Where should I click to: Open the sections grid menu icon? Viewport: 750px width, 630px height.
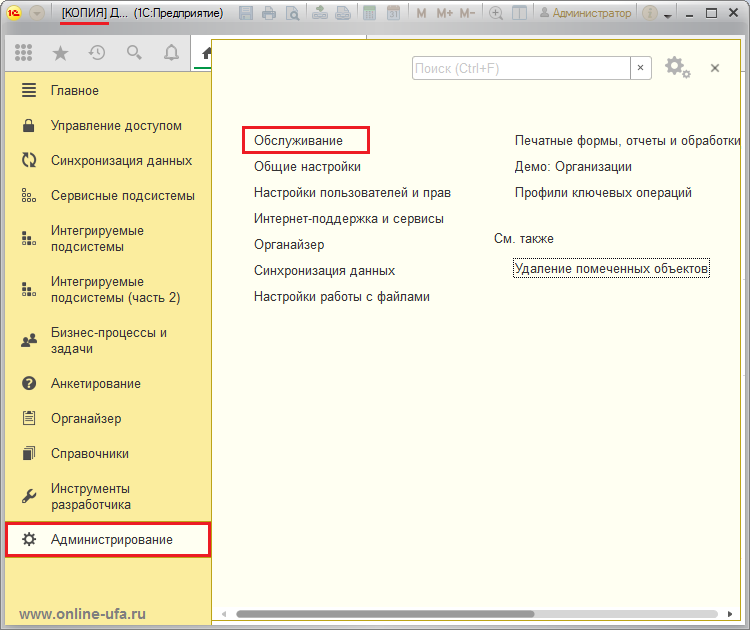click(23, 53)
